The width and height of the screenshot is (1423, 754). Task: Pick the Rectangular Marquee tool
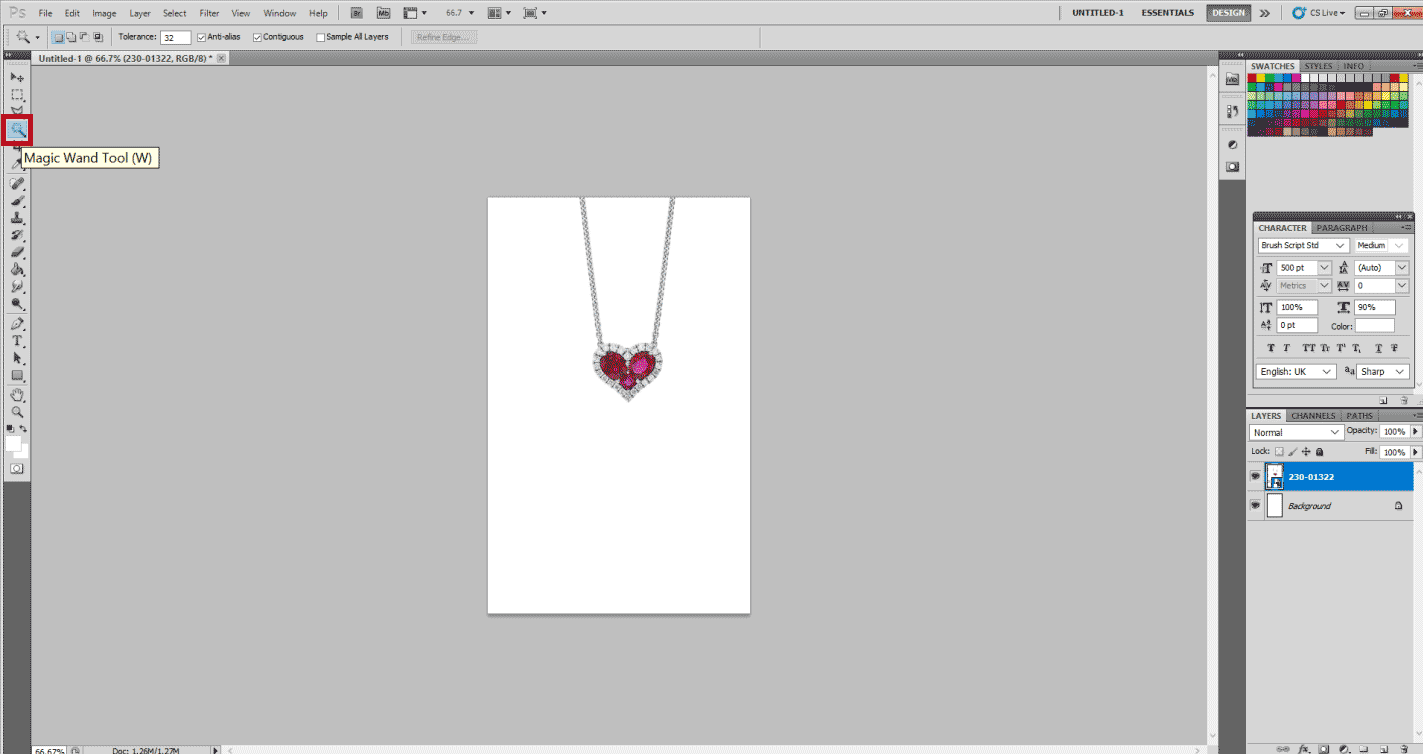click(17, 95)
